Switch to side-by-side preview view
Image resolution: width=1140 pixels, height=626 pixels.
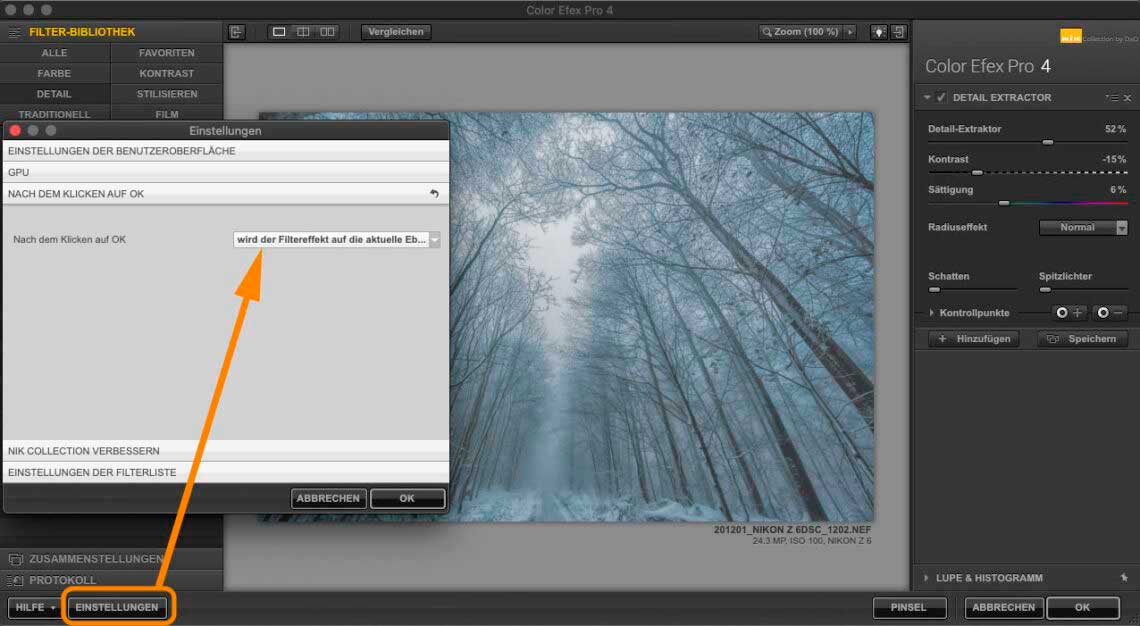click(x=327, y=32)
